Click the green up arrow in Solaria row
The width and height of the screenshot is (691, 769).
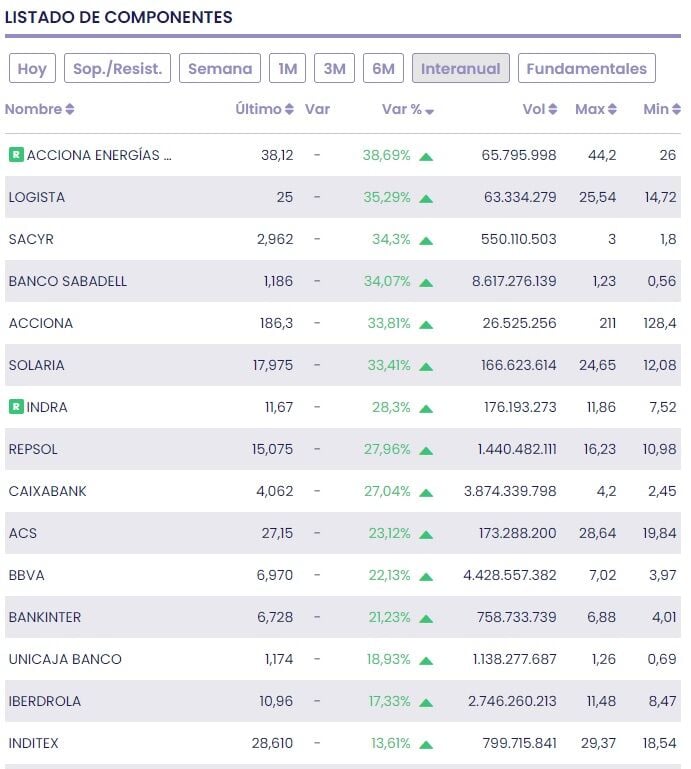(x=427, y=366)
